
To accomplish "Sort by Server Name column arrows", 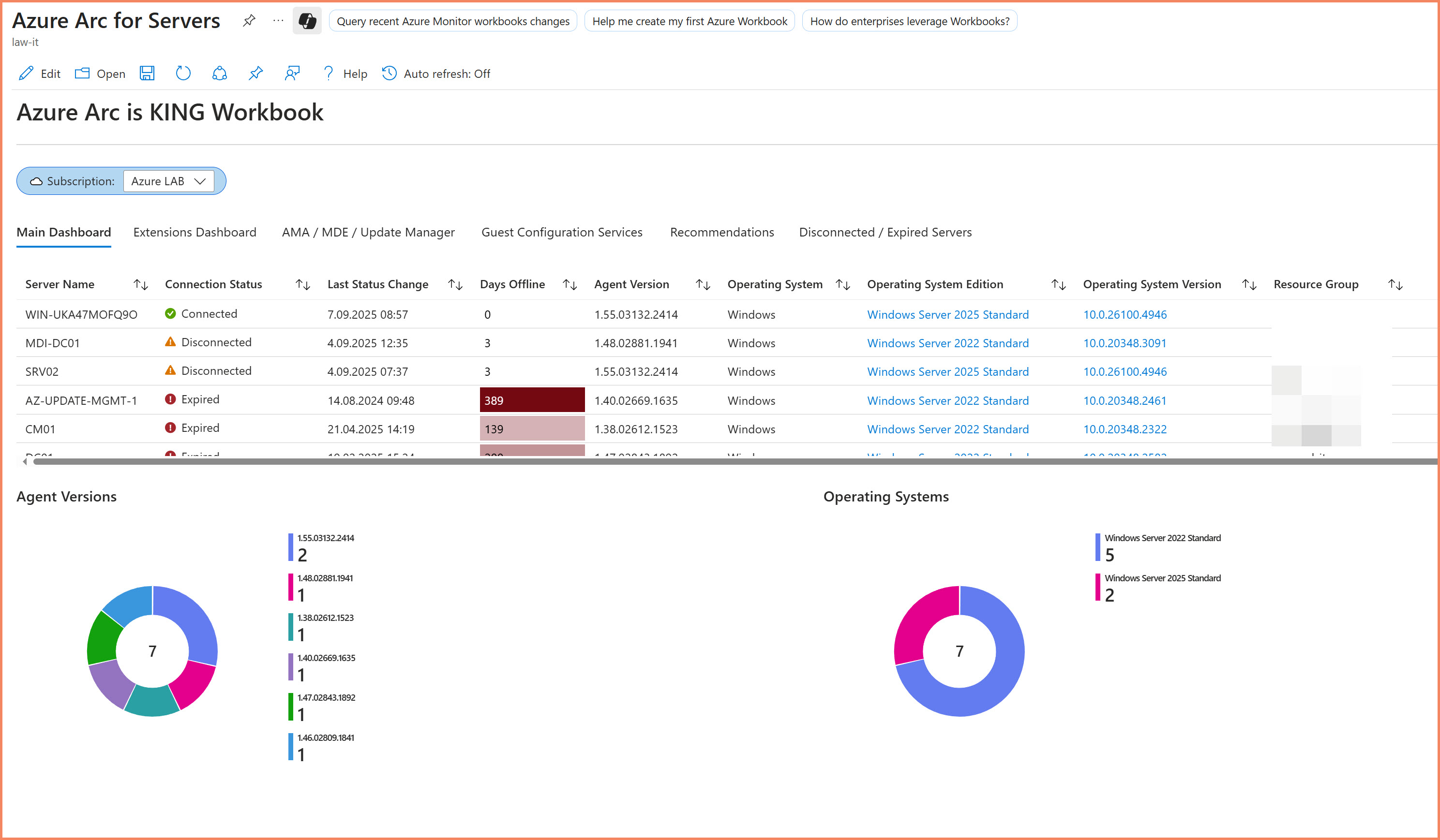I will coord(141,284).
